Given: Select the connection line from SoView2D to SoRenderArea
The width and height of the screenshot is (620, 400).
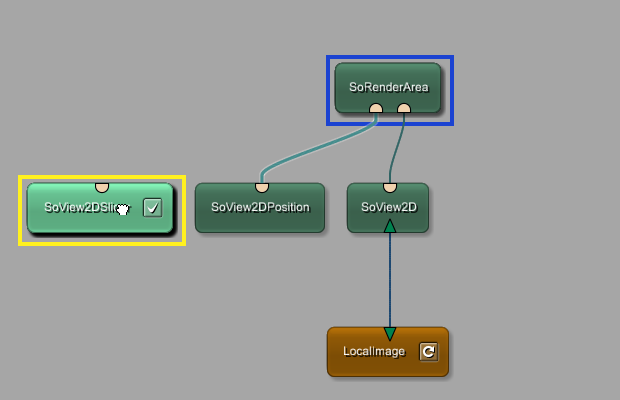Looking at the screenshot, I should point(397,150).
